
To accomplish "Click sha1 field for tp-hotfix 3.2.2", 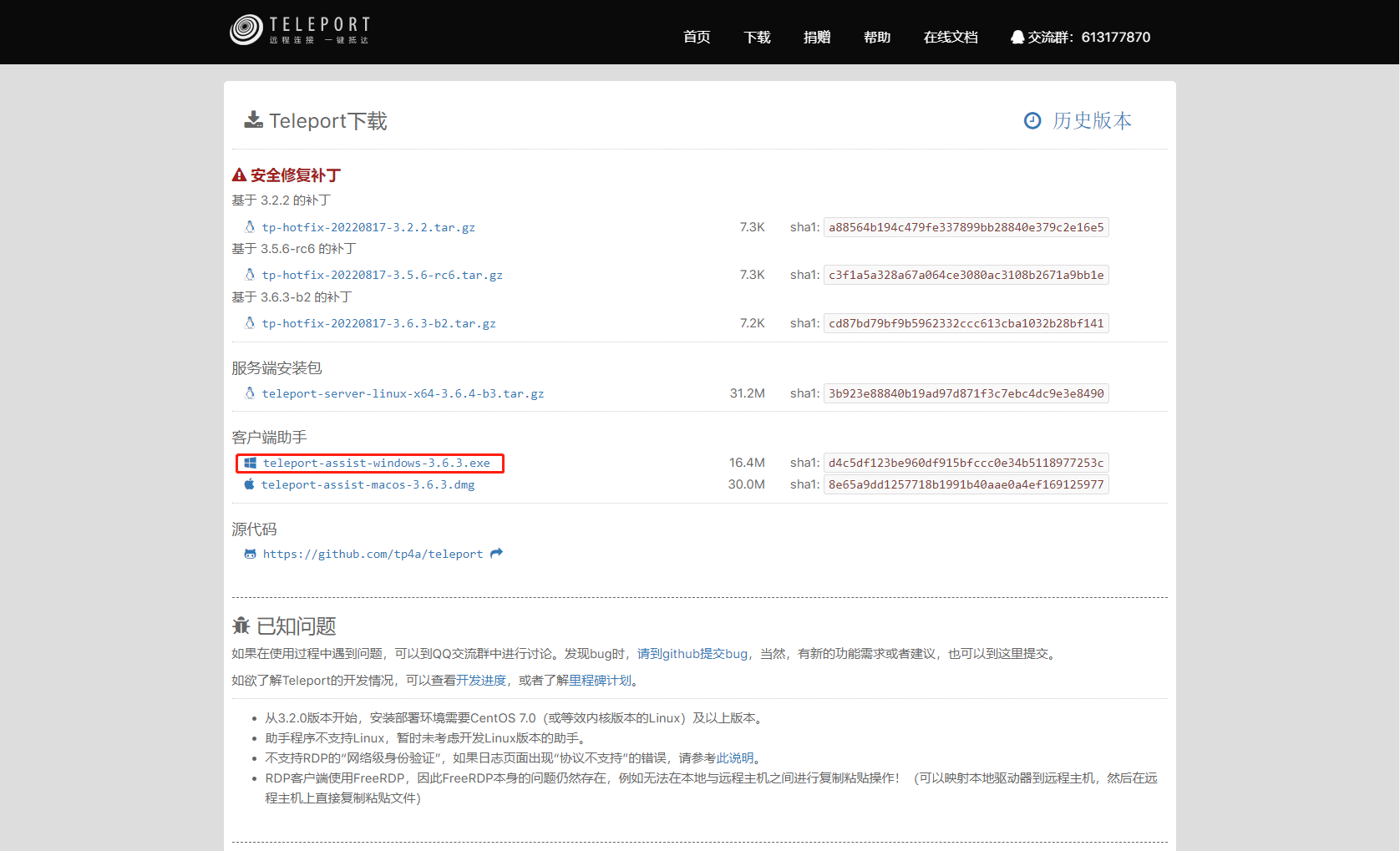I will tap(966, 227).
